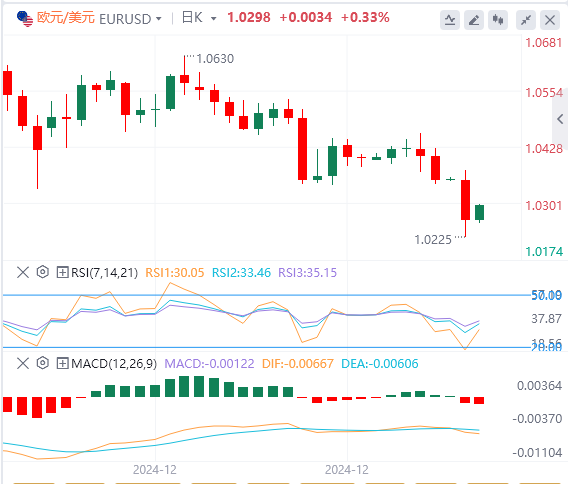Open RSI indicator settings gear
The image size is (568, 484).
tap(43, 272)
